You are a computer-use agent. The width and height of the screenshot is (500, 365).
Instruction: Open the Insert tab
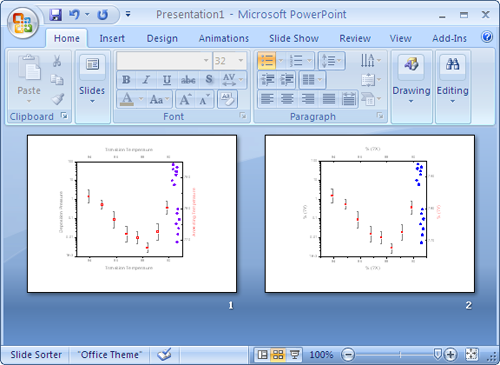(112, 39)
